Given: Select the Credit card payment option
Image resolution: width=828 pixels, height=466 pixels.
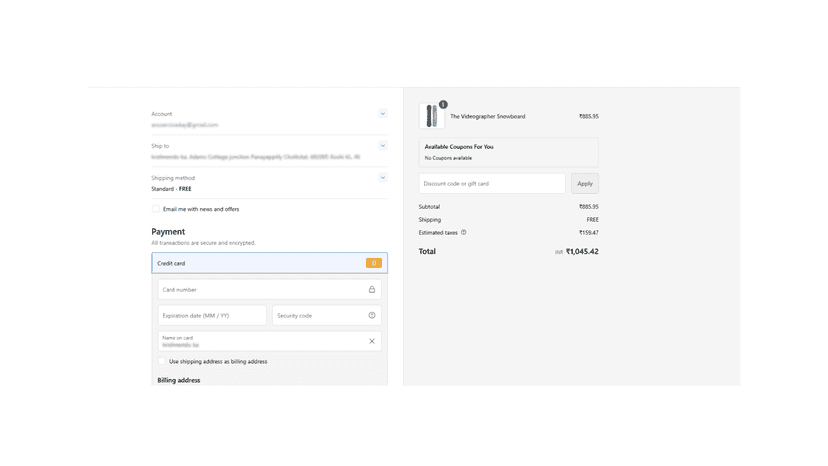Looking at the screenshot, I should (269, 263).
